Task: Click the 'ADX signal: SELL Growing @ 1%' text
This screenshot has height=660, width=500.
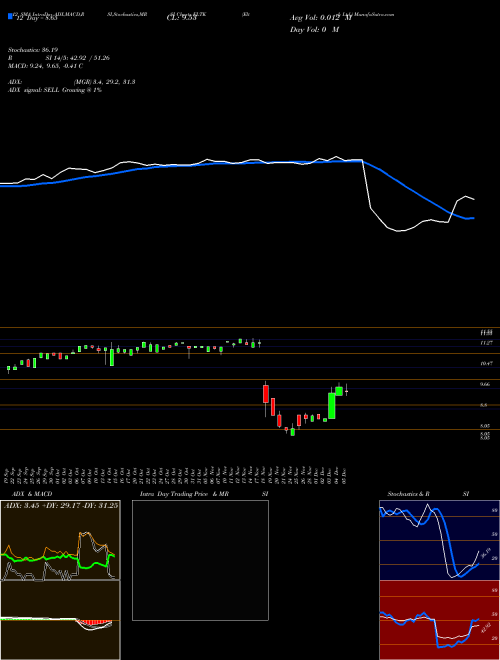Action: [x=55, y=90]
